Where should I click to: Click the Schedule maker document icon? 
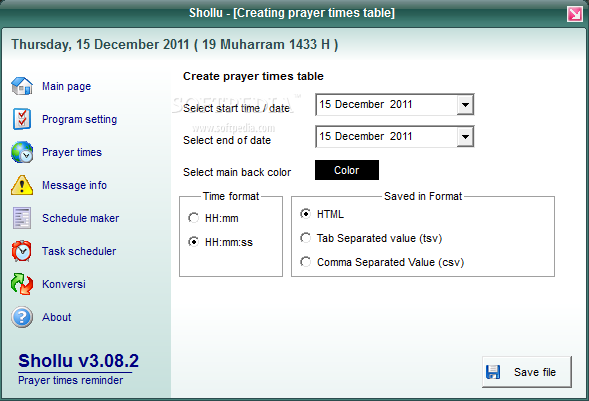click(22, 218)
